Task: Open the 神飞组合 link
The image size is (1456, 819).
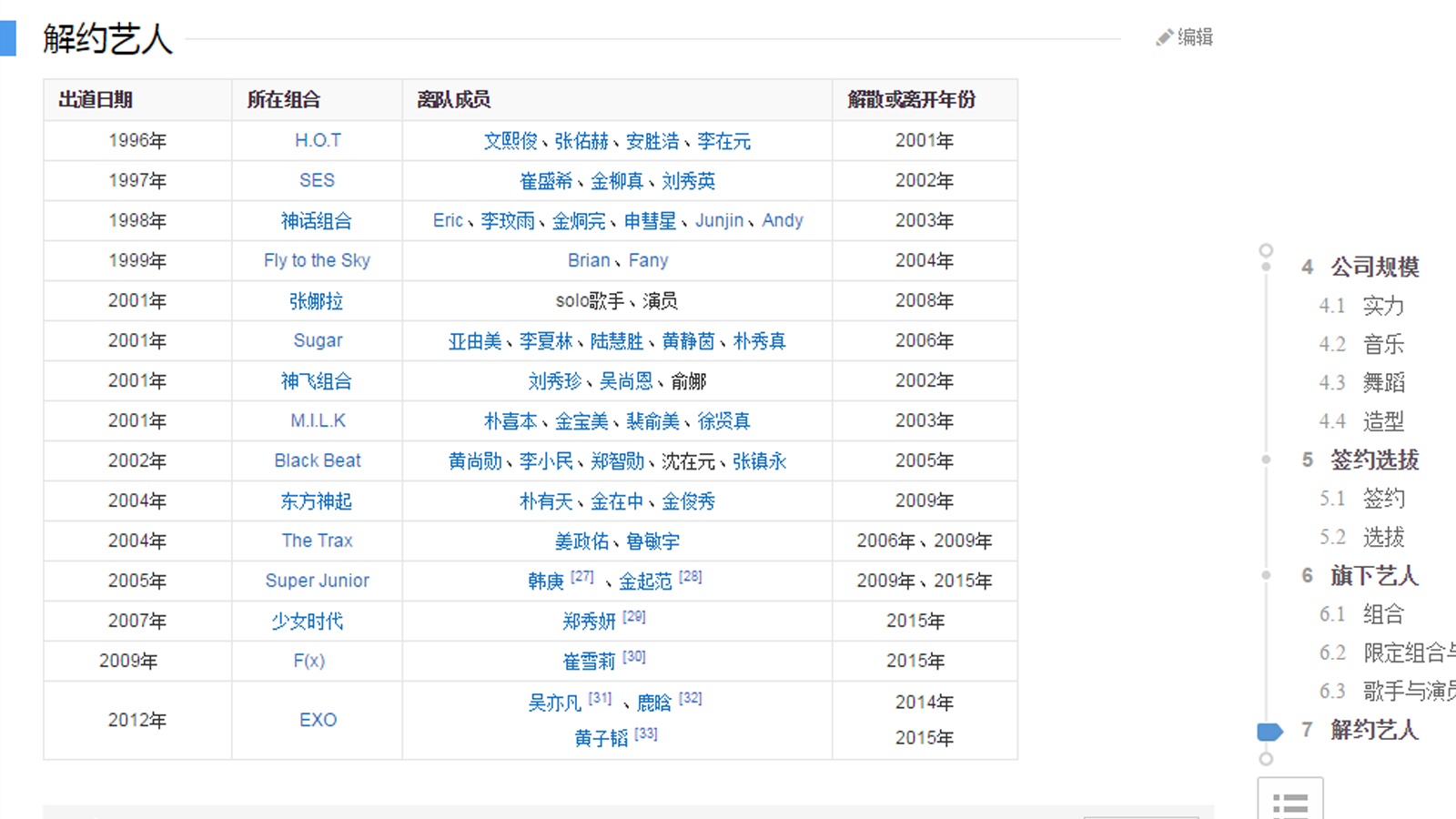Action: 317,381
